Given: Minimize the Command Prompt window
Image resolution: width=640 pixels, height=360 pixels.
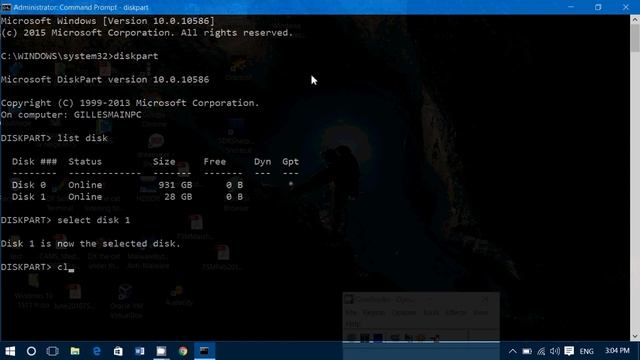Looking at the screenshot, I should [x=571, y=7].
